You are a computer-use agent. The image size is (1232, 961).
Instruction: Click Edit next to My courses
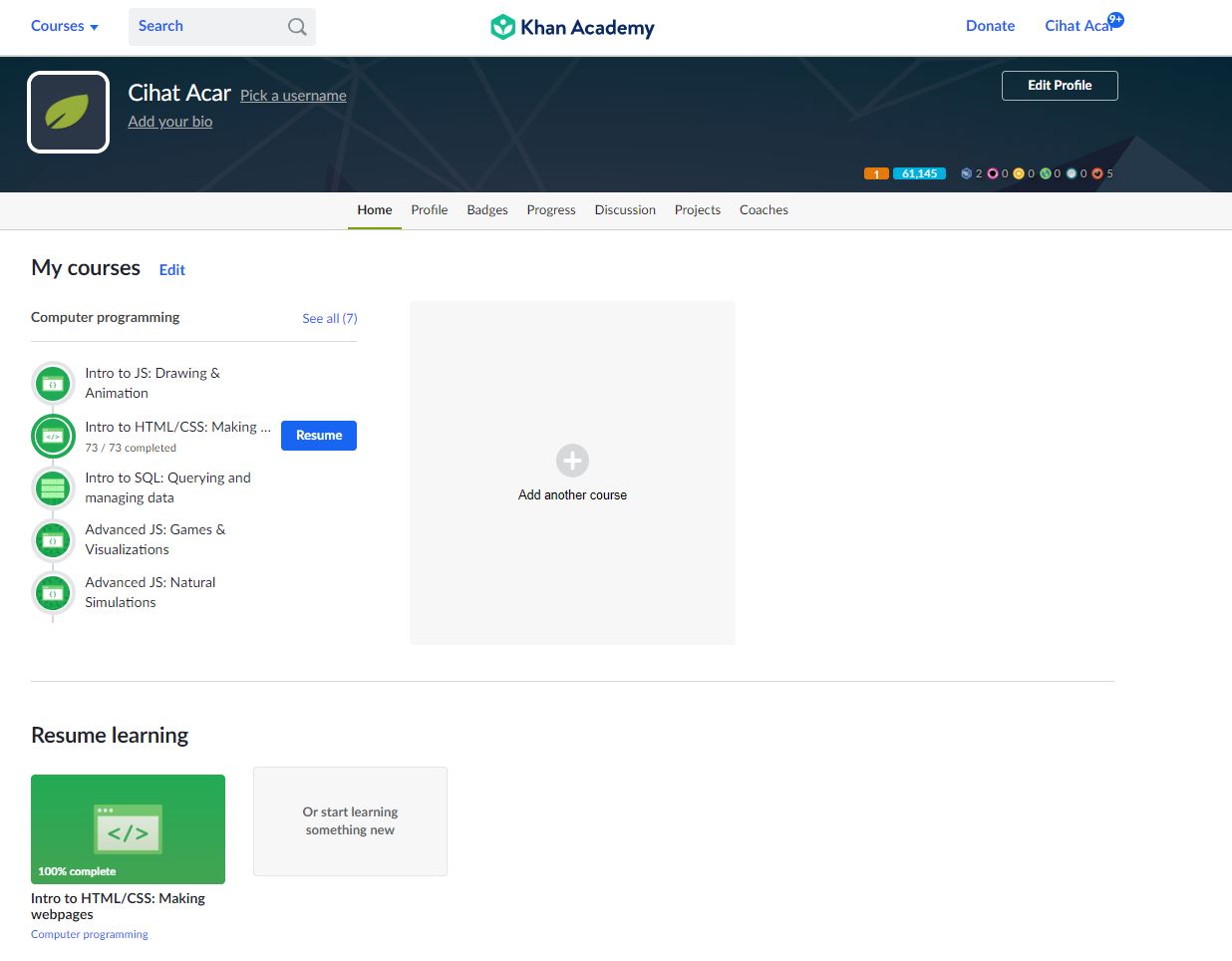172,270
